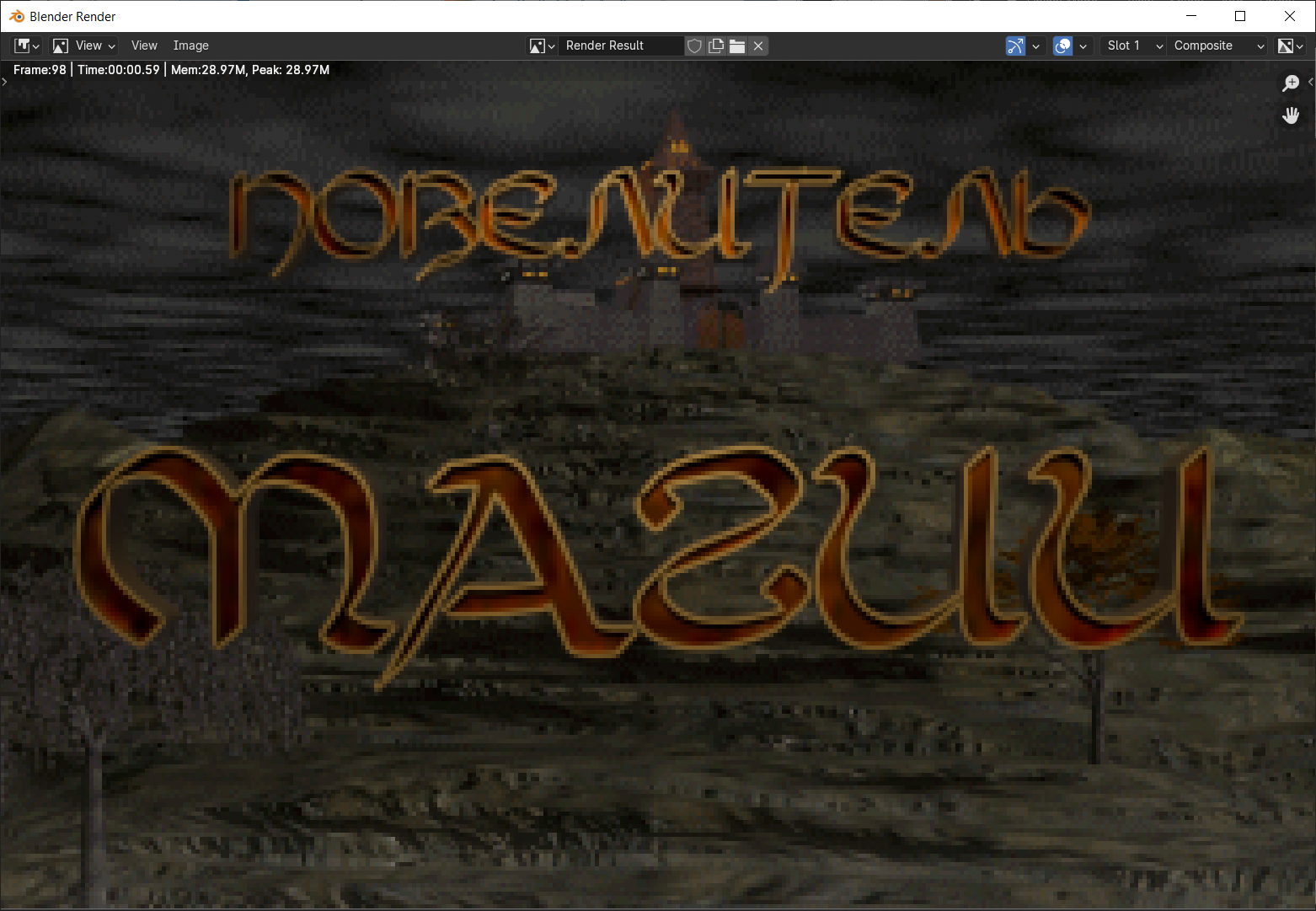Screen dimensions: 1316x911
Task: Click the open image folder icon
Action: click(737, 46)
